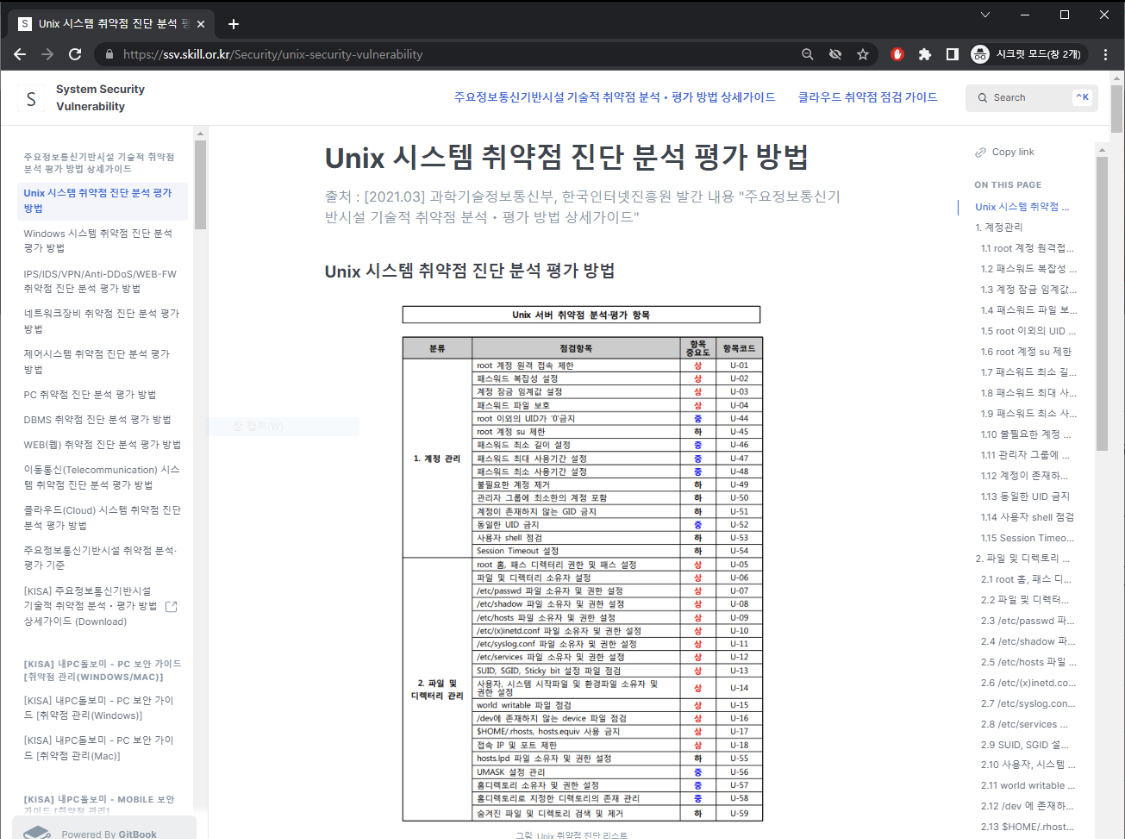The width and height of the screenshot is (1125, 839).
Task: Click the browser address bar URL
Action: (x=273, y=55)
